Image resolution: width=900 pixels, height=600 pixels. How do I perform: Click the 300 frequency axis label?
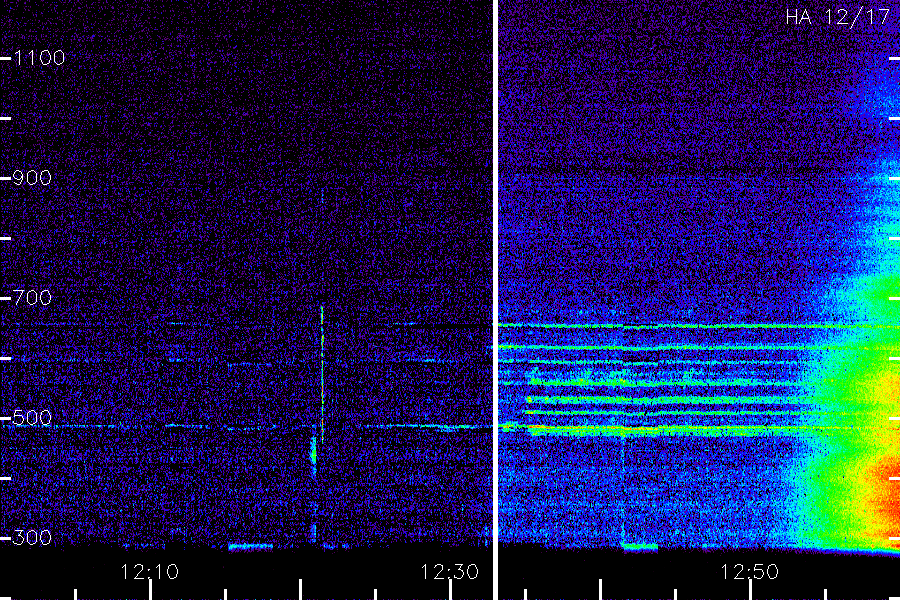click(x=32, y=538)
